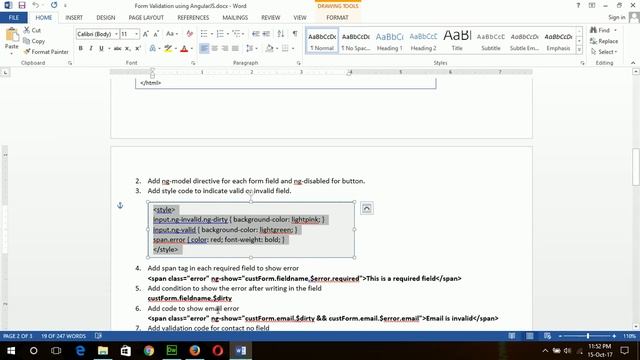Toggle Show/Hide paragraph marks
Screen dimensions: 640x360
[x=295, y=34]
